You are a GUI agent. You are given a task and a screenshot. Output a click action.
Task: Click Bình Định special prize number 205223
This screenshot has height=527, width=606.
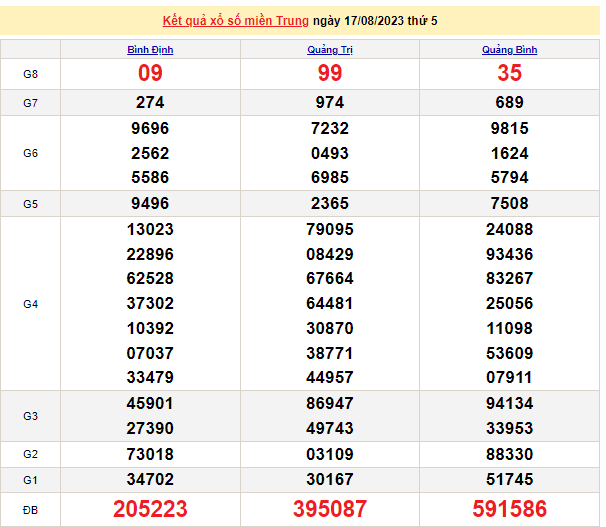tap(150, 509)
